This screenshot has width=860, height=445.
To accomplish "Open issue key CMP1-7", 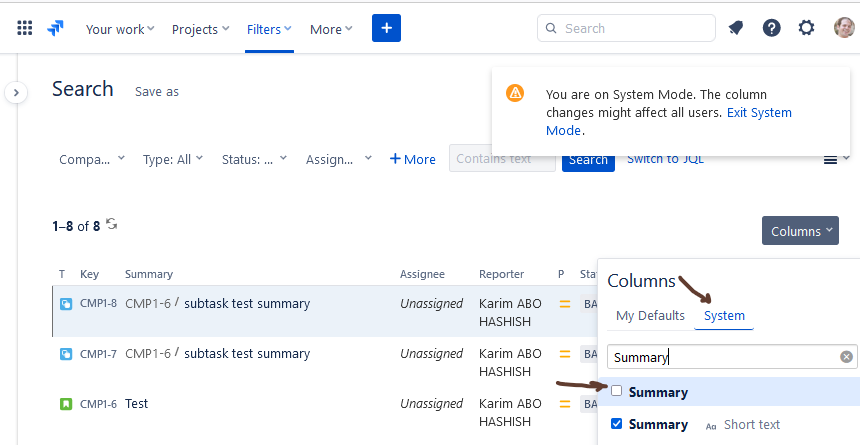I will point(98,353).
